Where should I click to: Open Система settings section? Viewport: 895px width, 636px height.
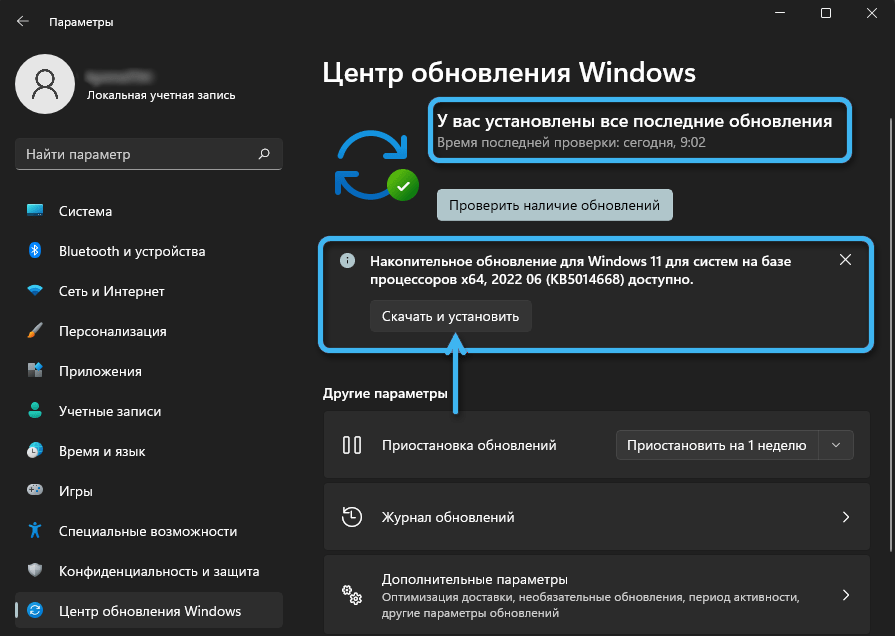tap(85, 211)
